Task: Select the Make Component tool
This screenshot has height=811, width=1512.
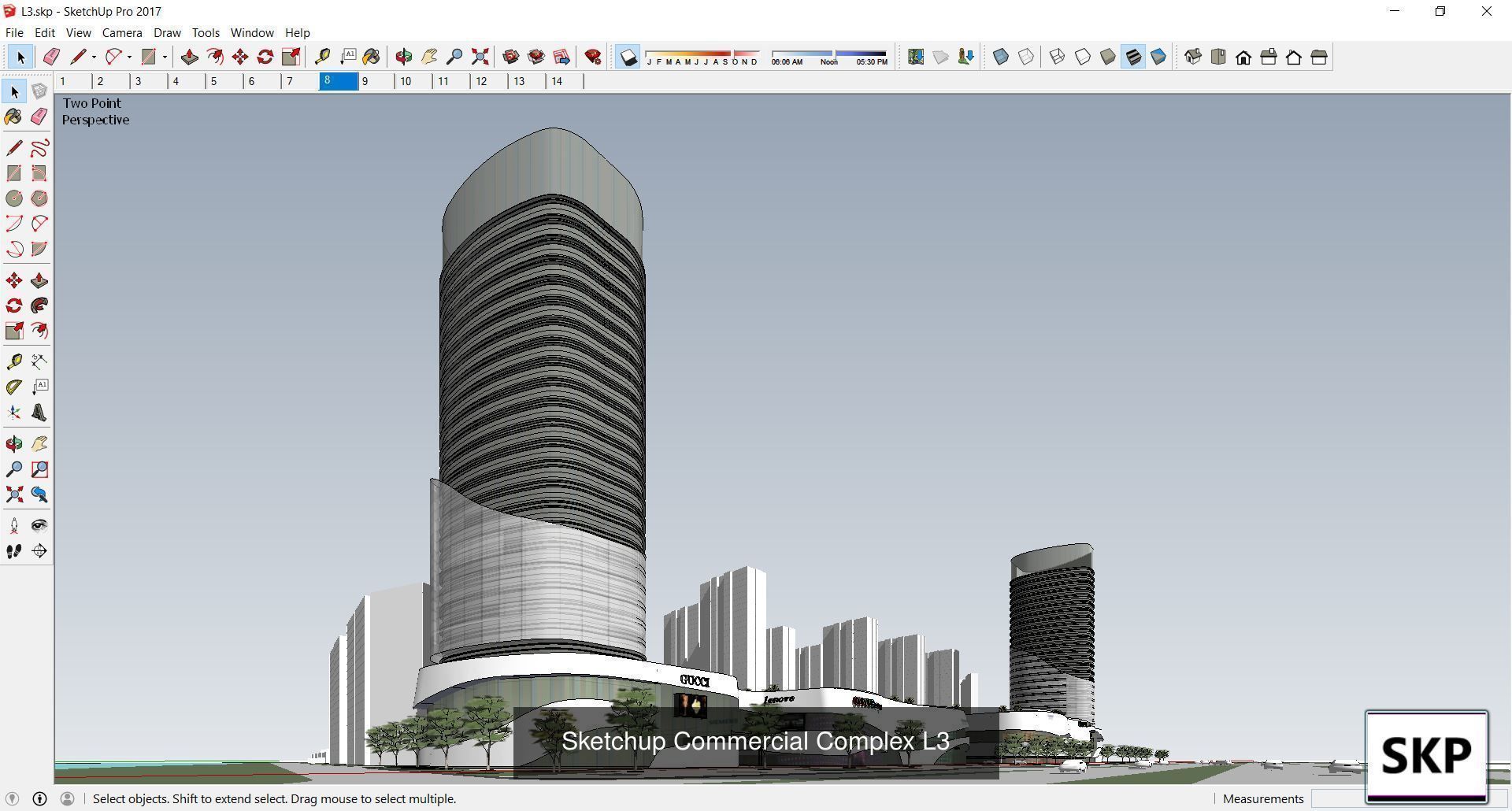Action: 39,92
